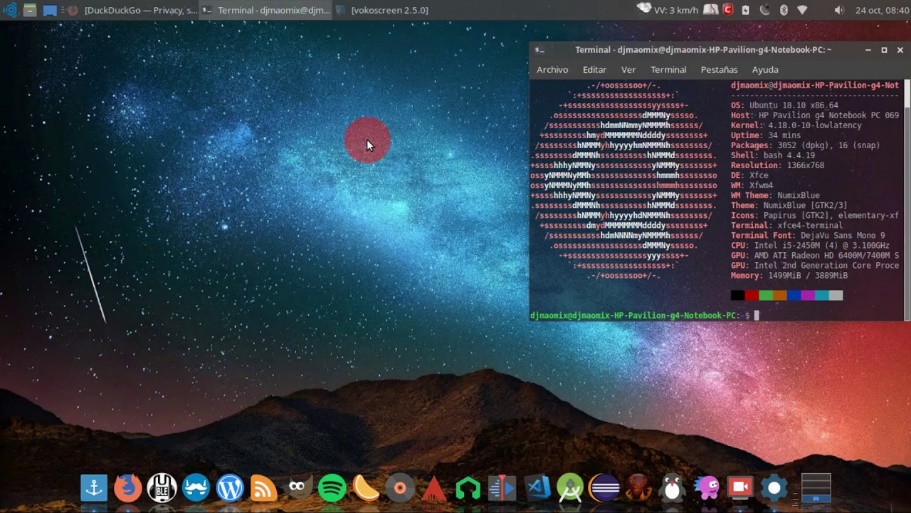Open Spotify from the dock
911x513 pixels.
(x=332, y=488)
